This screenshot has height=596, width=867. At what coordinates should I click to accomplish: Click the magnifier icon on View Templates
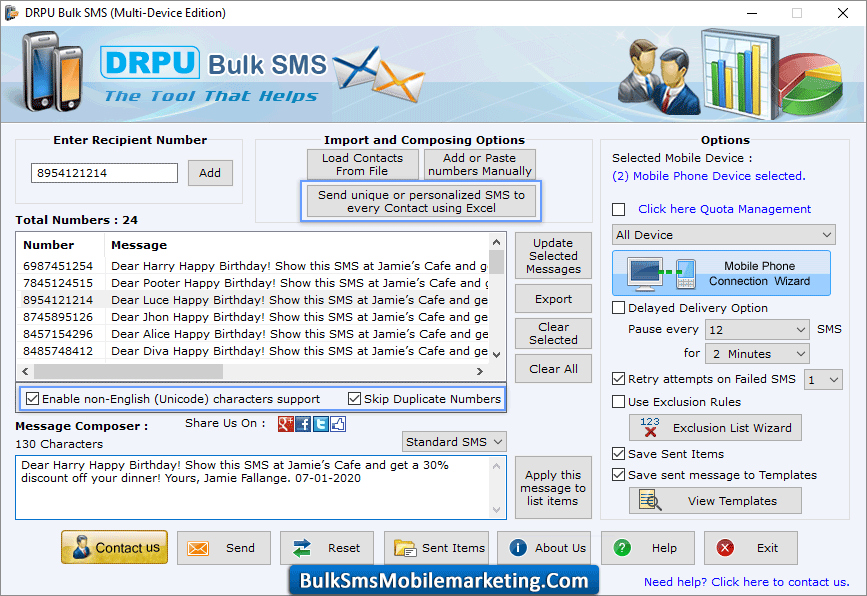click(x=650, y=500)
